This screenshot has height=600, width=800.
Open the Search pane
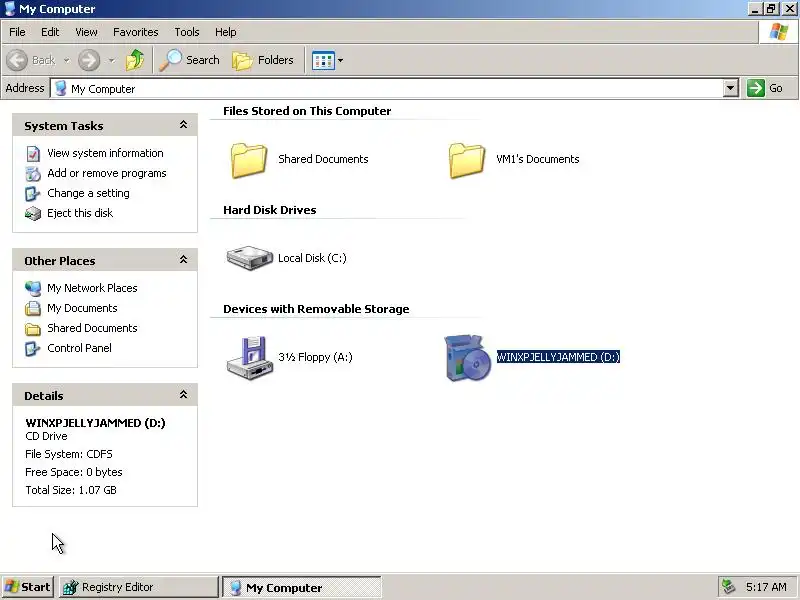pyautogui.click(x=189, y=60)
